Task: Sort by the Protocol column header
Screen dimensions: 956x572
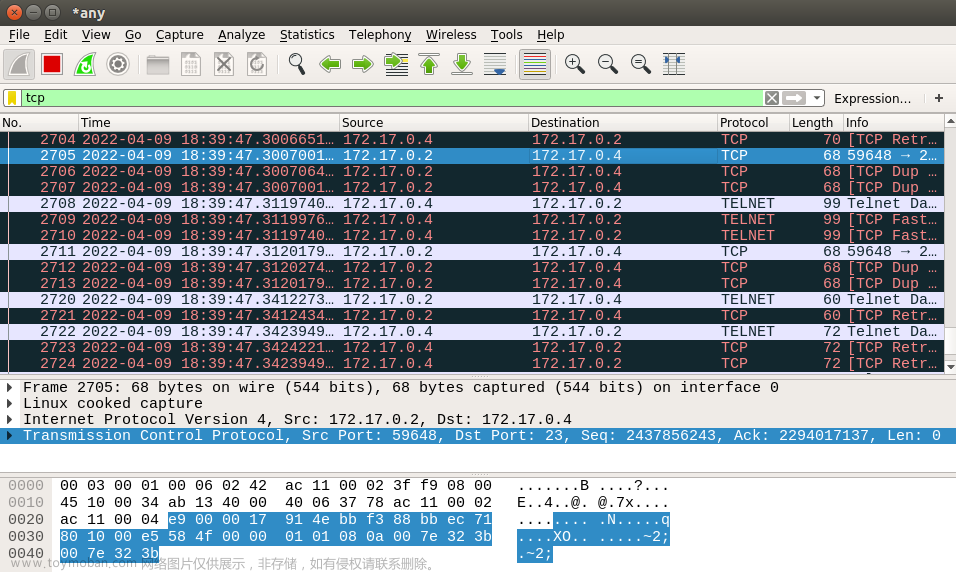Action: (x=753, y=123)
